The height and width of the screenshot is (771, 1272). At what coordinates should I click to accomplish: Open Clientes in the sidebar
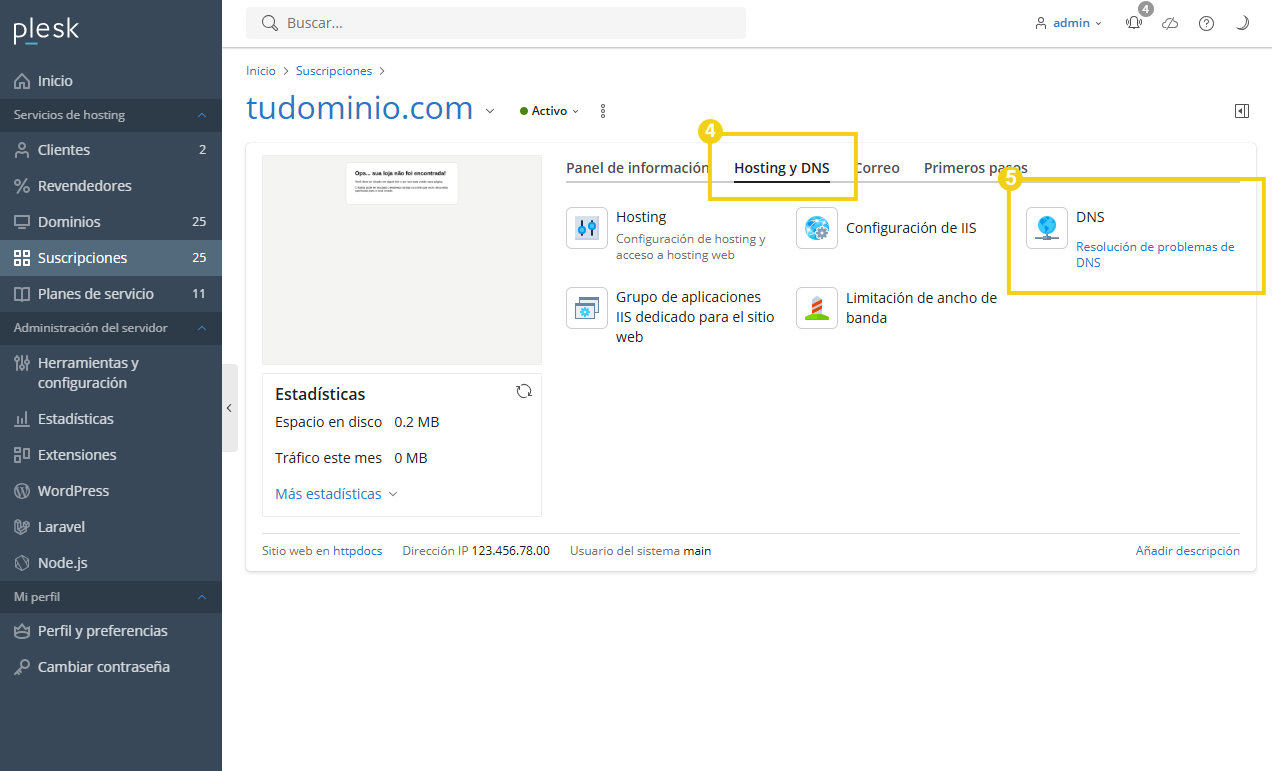point(110,150)
